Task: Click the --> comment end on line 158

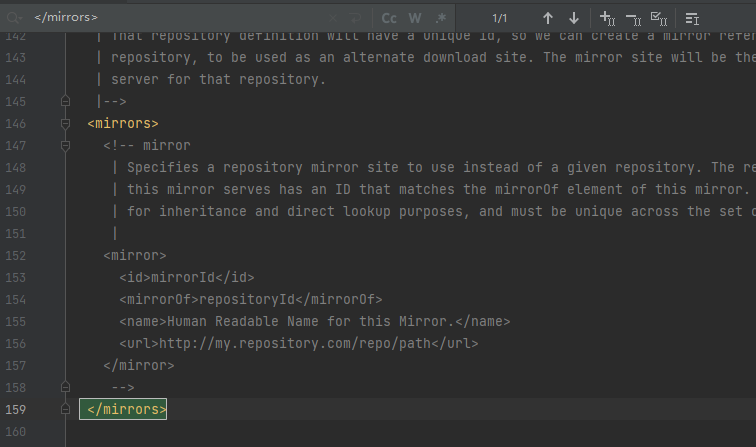Action: [123, 387]
